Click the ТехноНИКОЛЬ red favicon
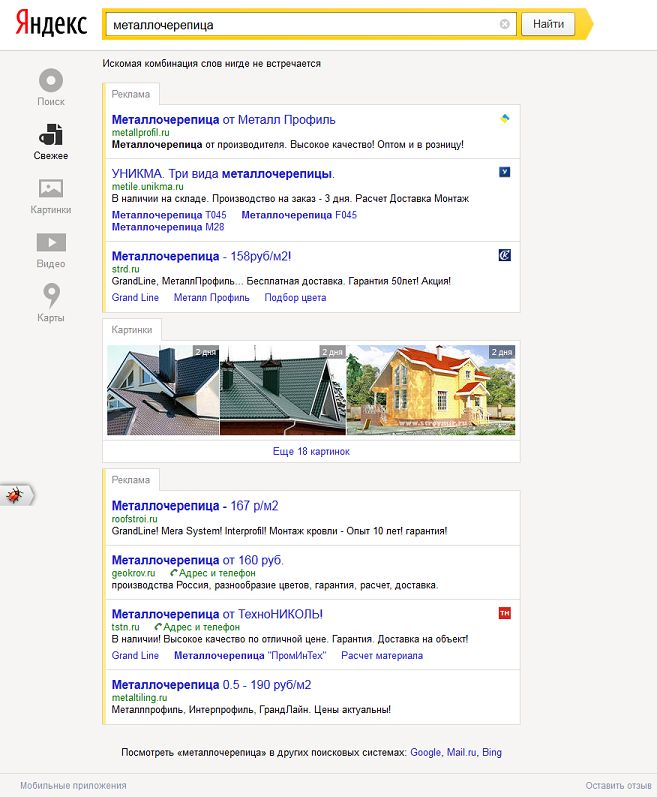This screenshot has width=657, height=797. 505,613
